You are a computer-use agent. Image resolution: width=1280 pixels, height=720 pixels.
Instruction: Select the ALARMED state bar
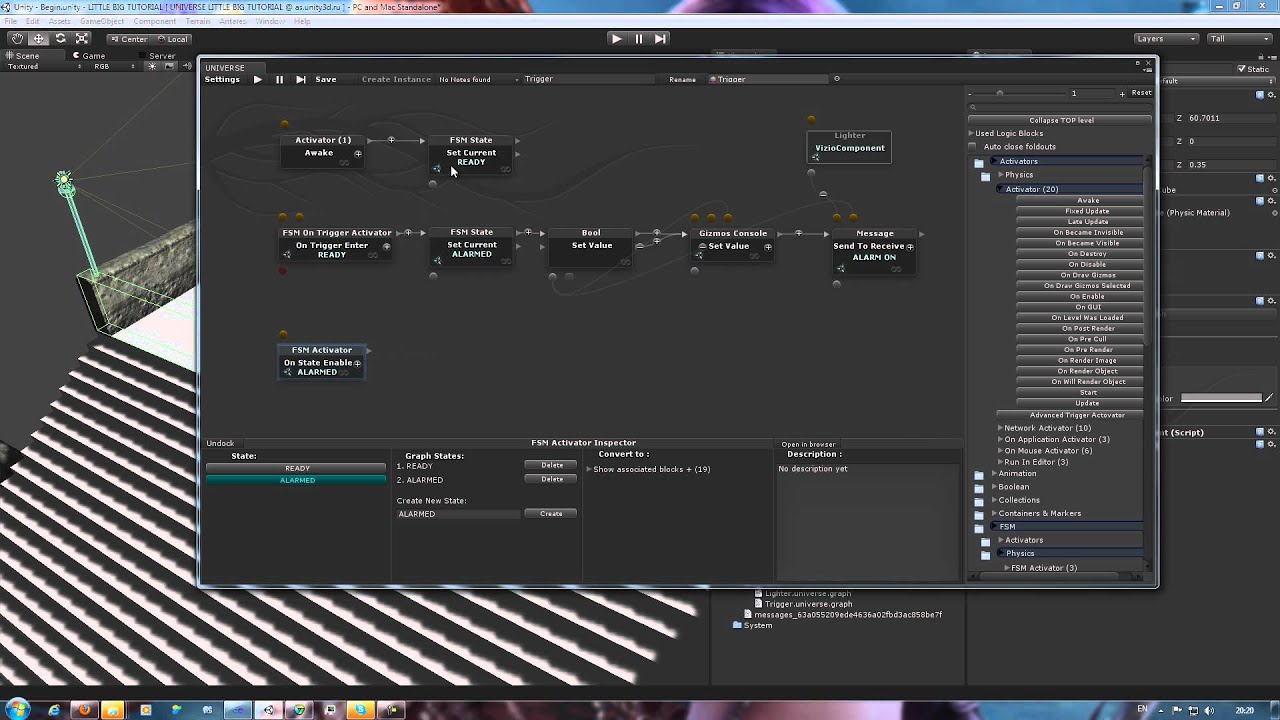[x=296, y=480]
